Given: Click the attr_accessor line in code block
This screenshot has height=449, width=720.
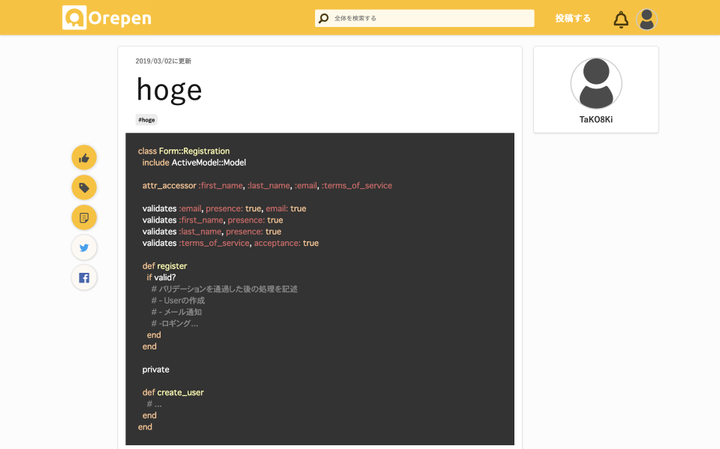Looking at the screenshot, I should pos(267,185).
